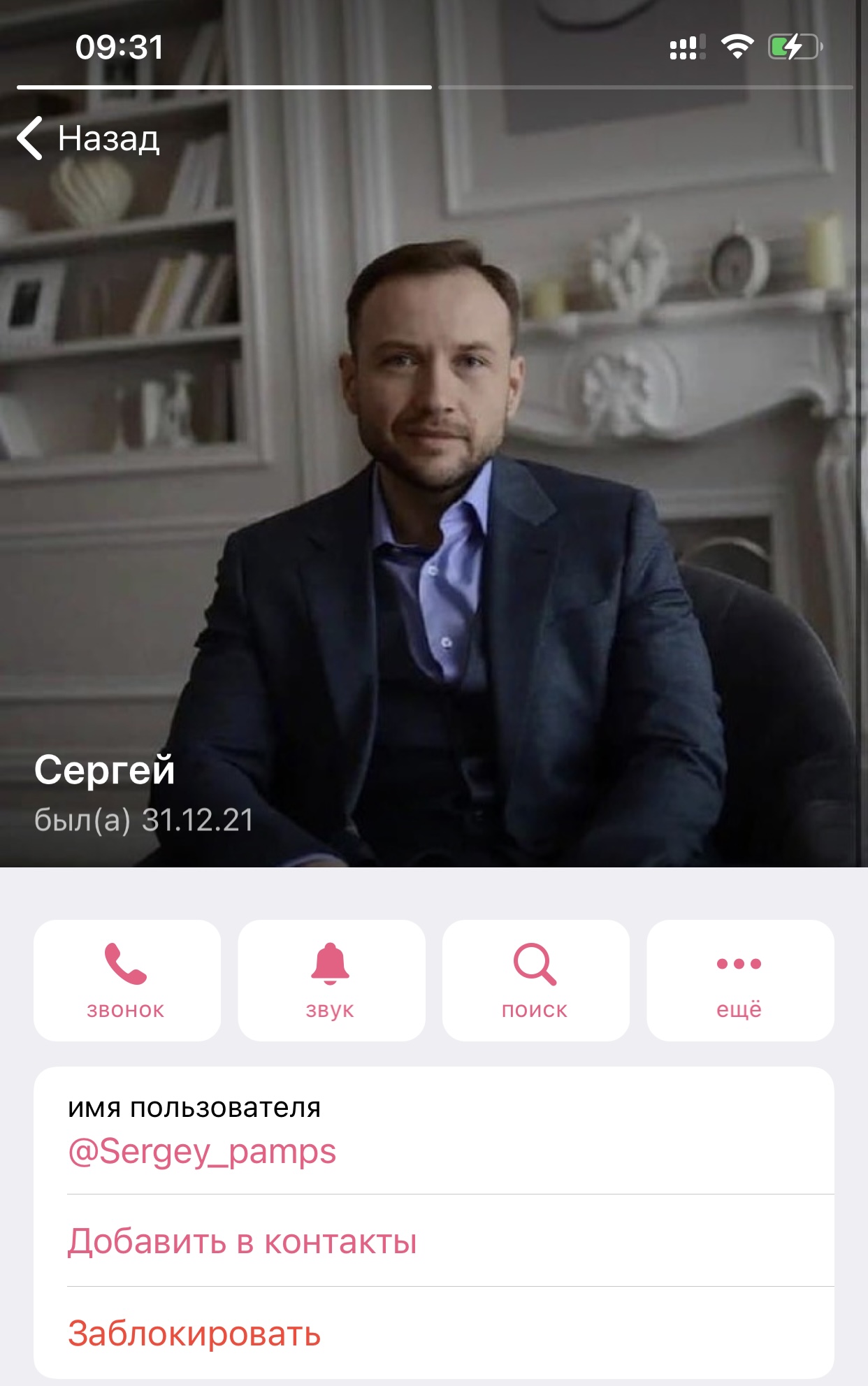Tap the cellular signal strength icon
The image size is (868, 1386).
[687, 47]
